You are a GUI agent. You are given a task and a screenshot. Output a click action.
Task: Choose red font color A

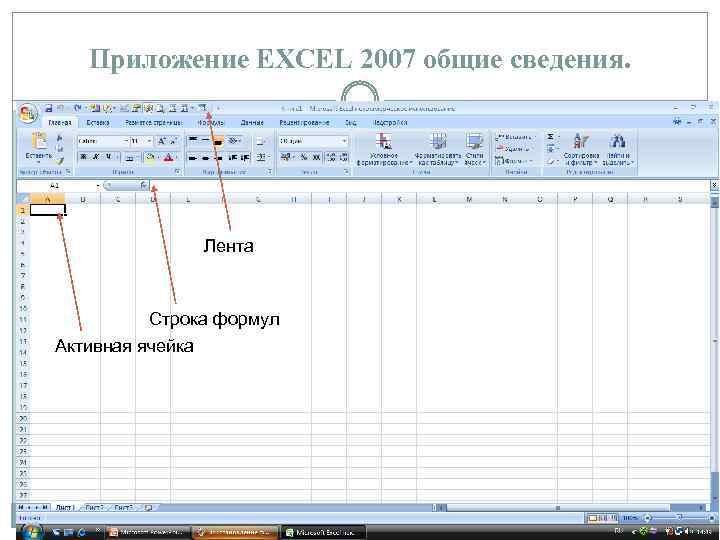click(x=169, y=158)
